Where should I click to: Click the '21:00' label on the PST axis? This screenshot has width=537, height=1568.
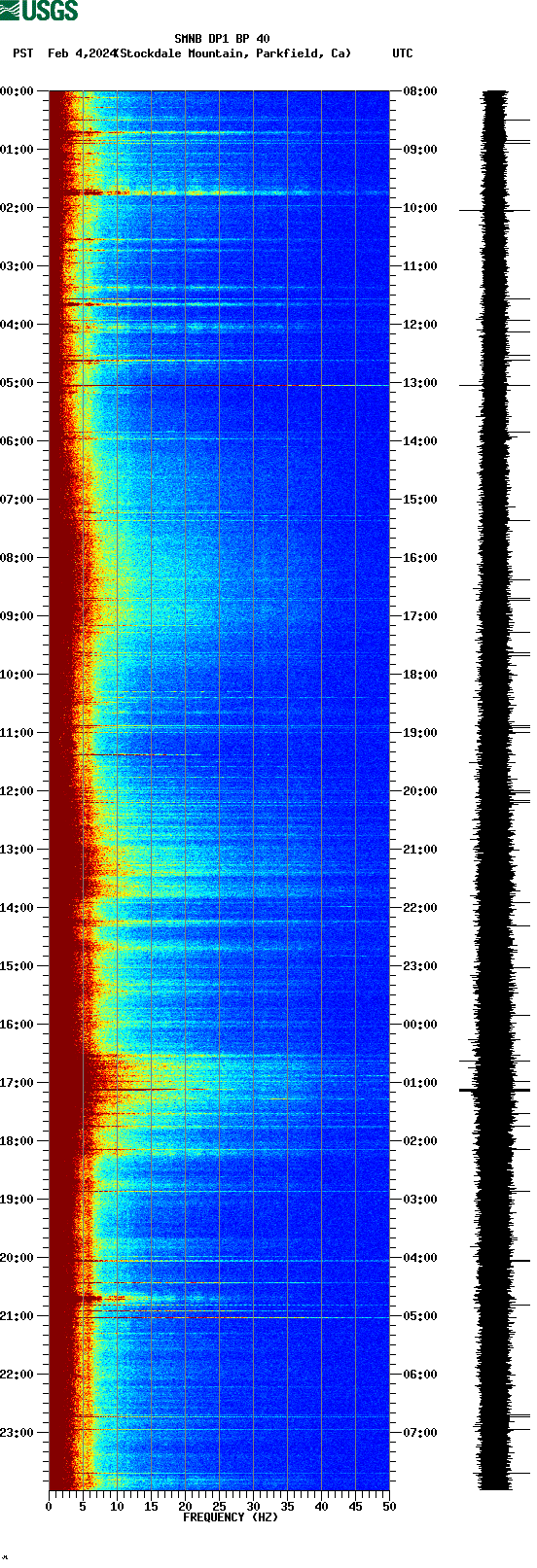pyautogui.click(x=18, y=1316)
